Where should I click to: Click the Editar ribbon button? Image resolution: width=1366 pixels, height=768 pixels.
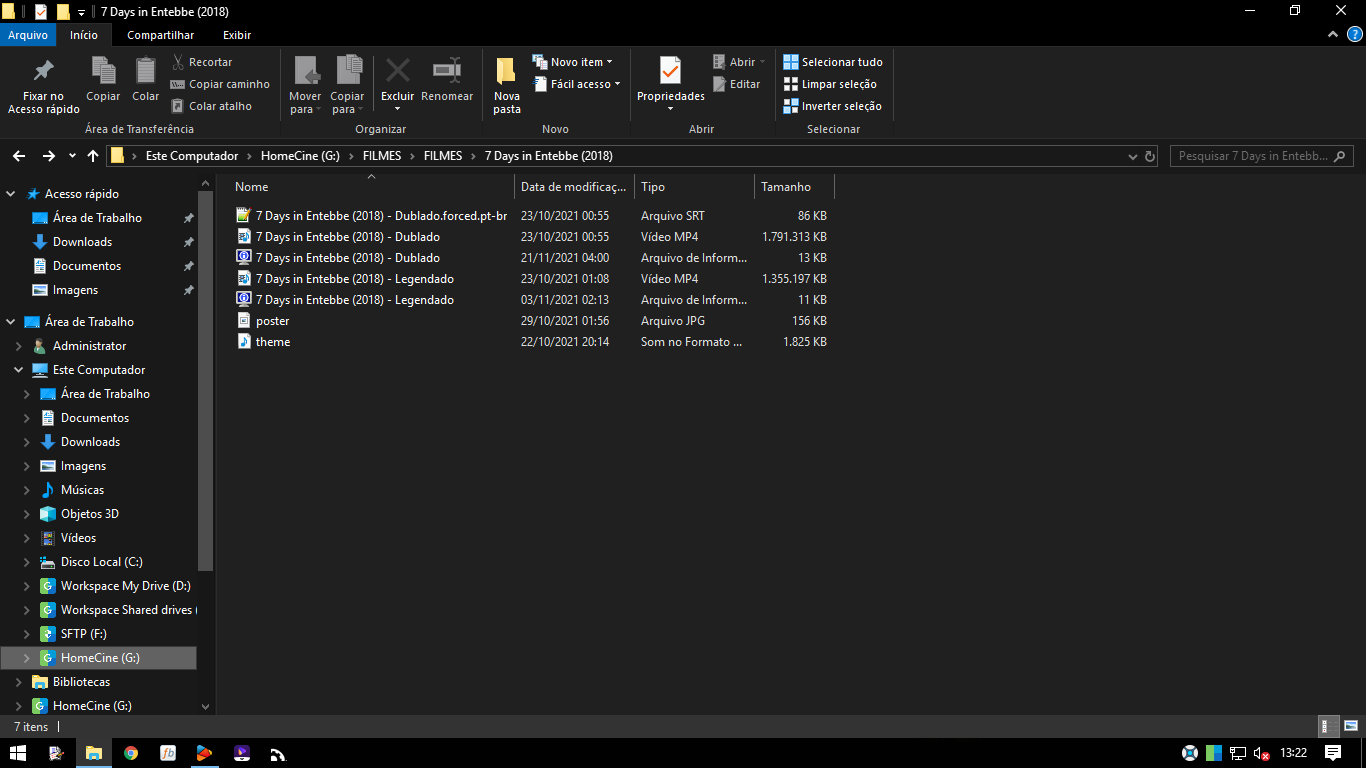pyautogui.click(x=737, y=84)
